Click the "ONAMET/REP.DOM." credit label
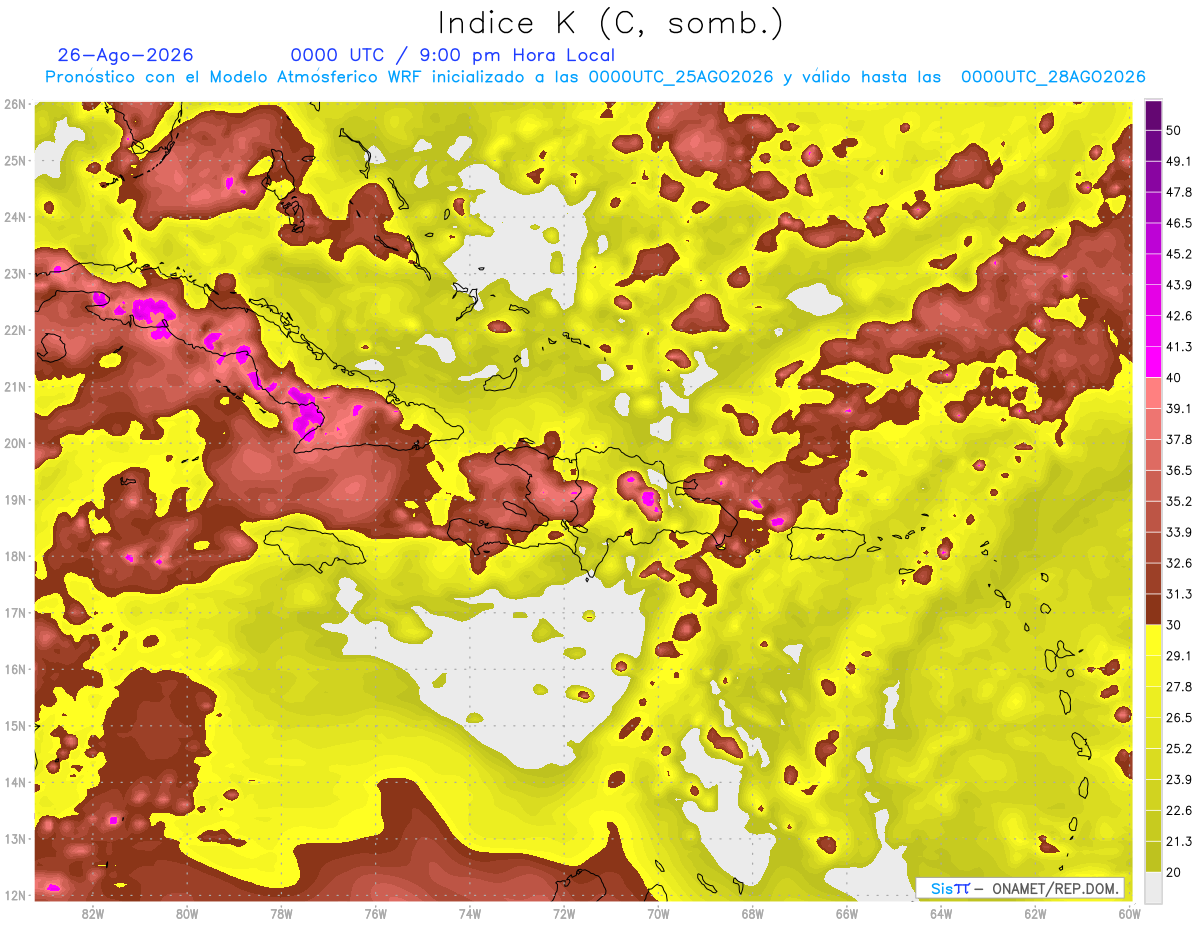The width and height of the screenshot is (1200, 927). tap(1055, 888)
